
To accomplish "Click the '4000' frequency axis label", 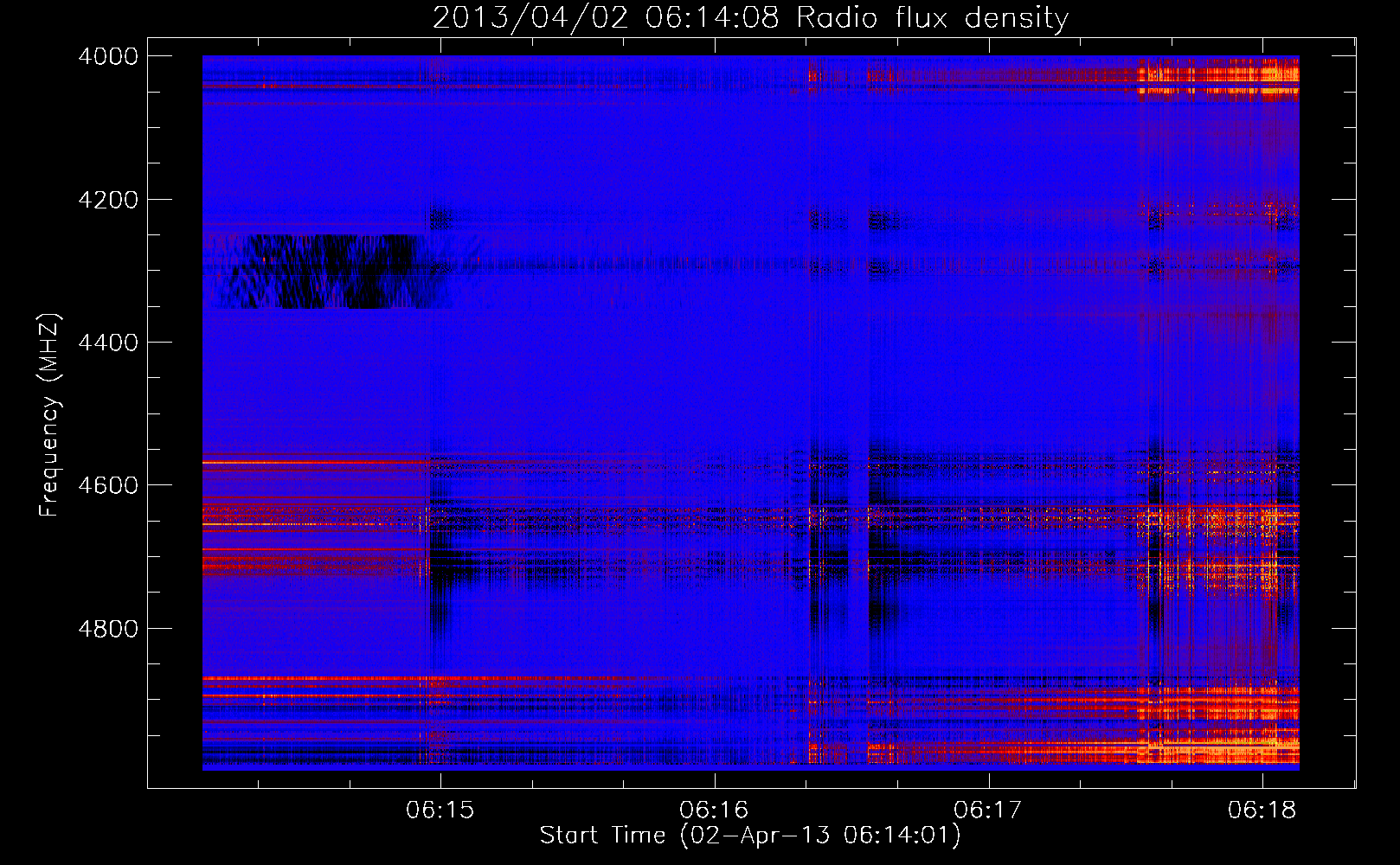I will pos(108,56).
